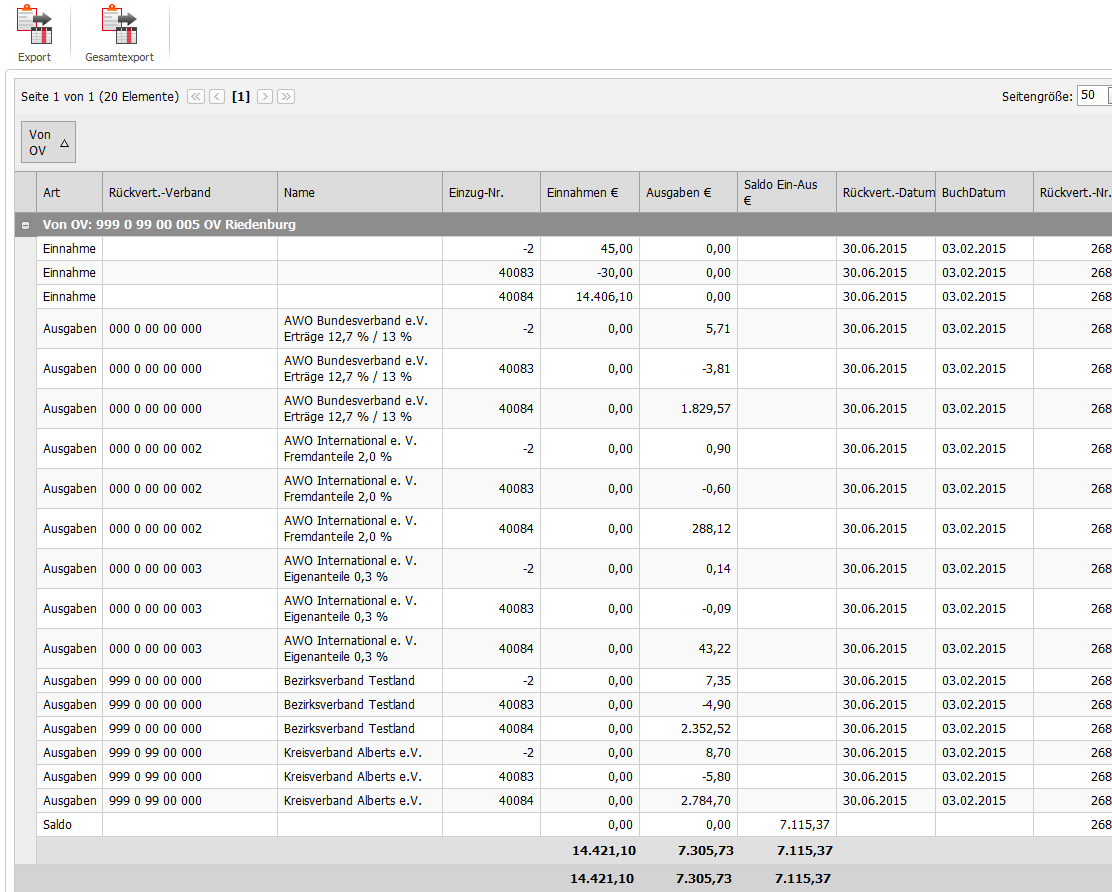Select the 43,22 Ausgaben cell
This screenshot has width=1112, height=892.
[689, 649]
